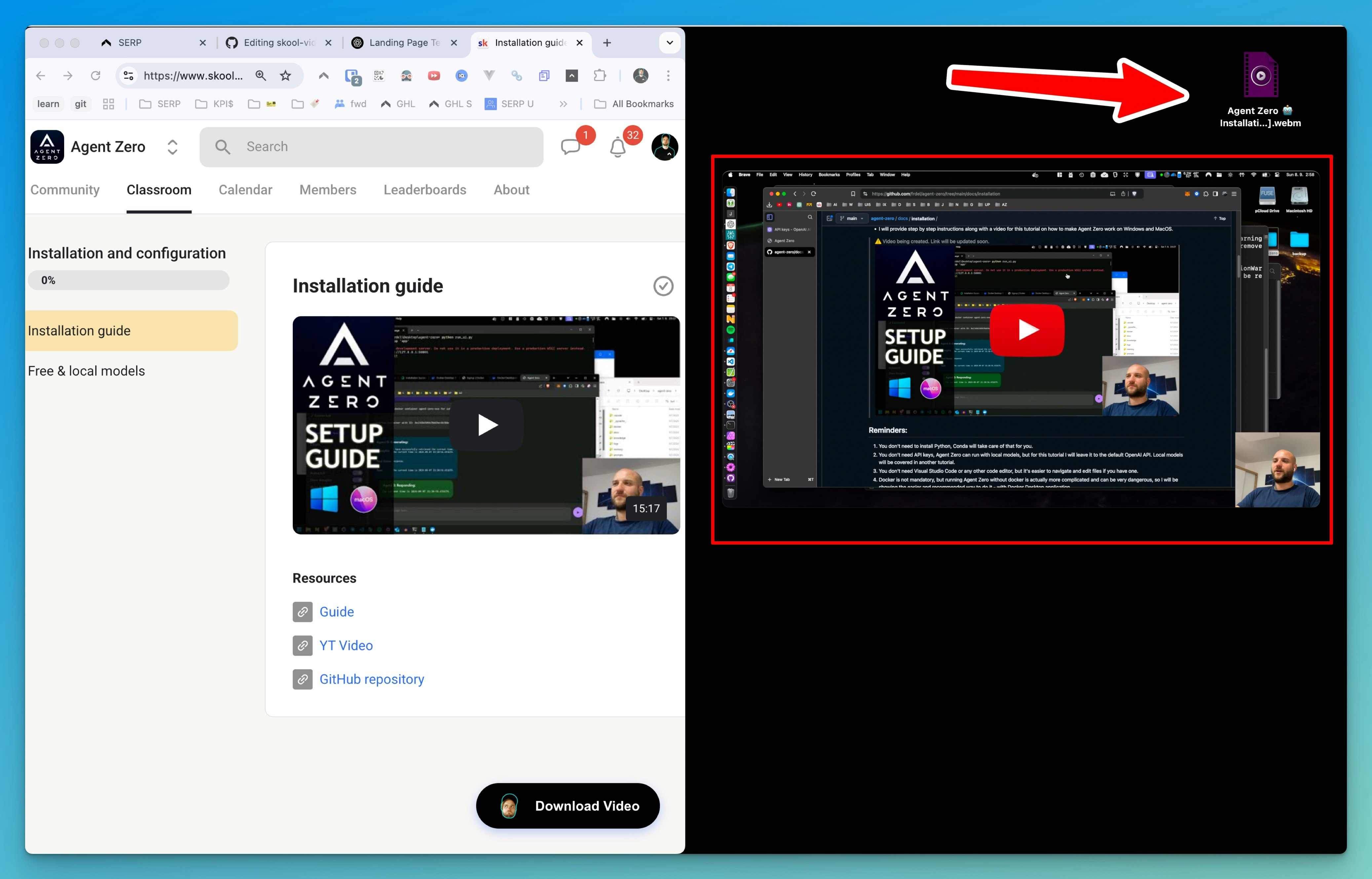
Task: Open the QR code extension icon
Action: [x=379, y=75]
